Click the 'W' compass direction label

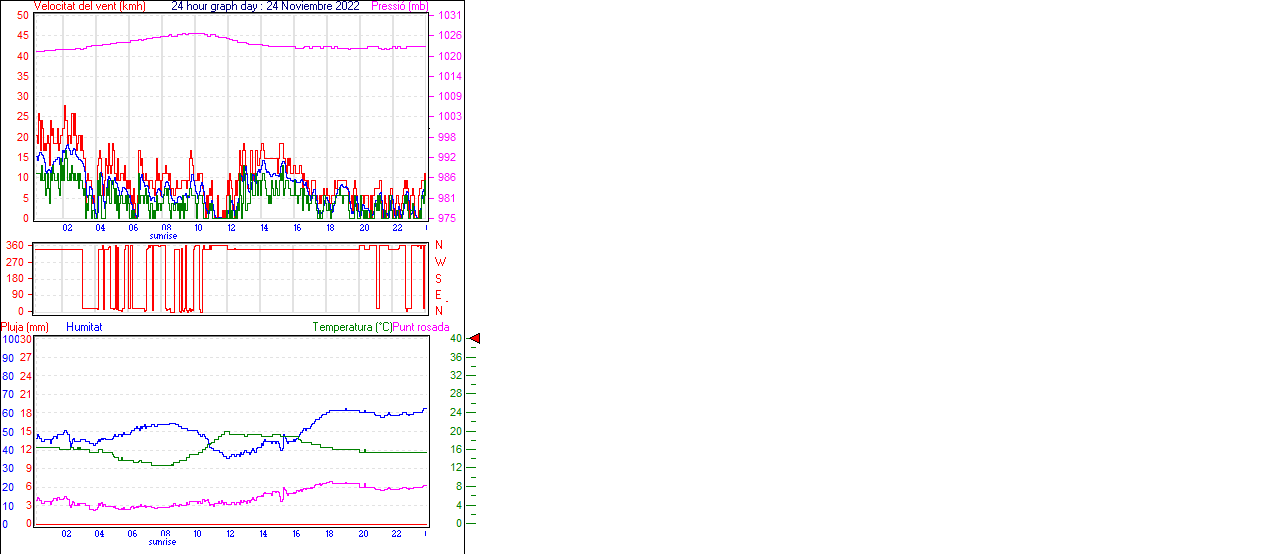pyautogui.click(x=439, y=262)
